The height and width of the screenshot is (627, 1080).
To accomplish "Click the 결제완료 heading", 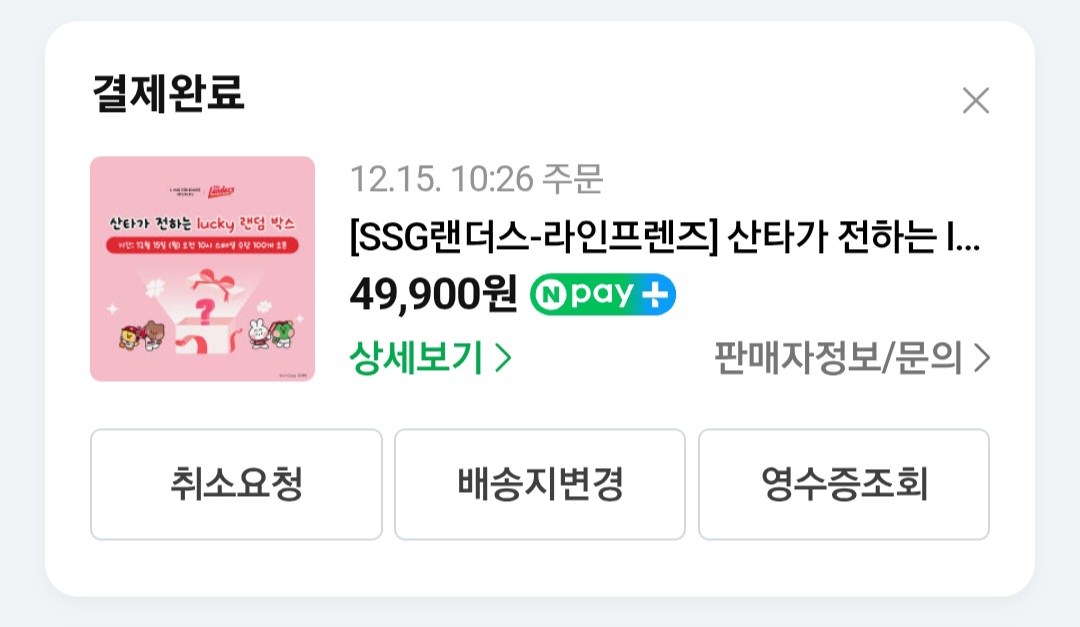I will click(169, 94).
